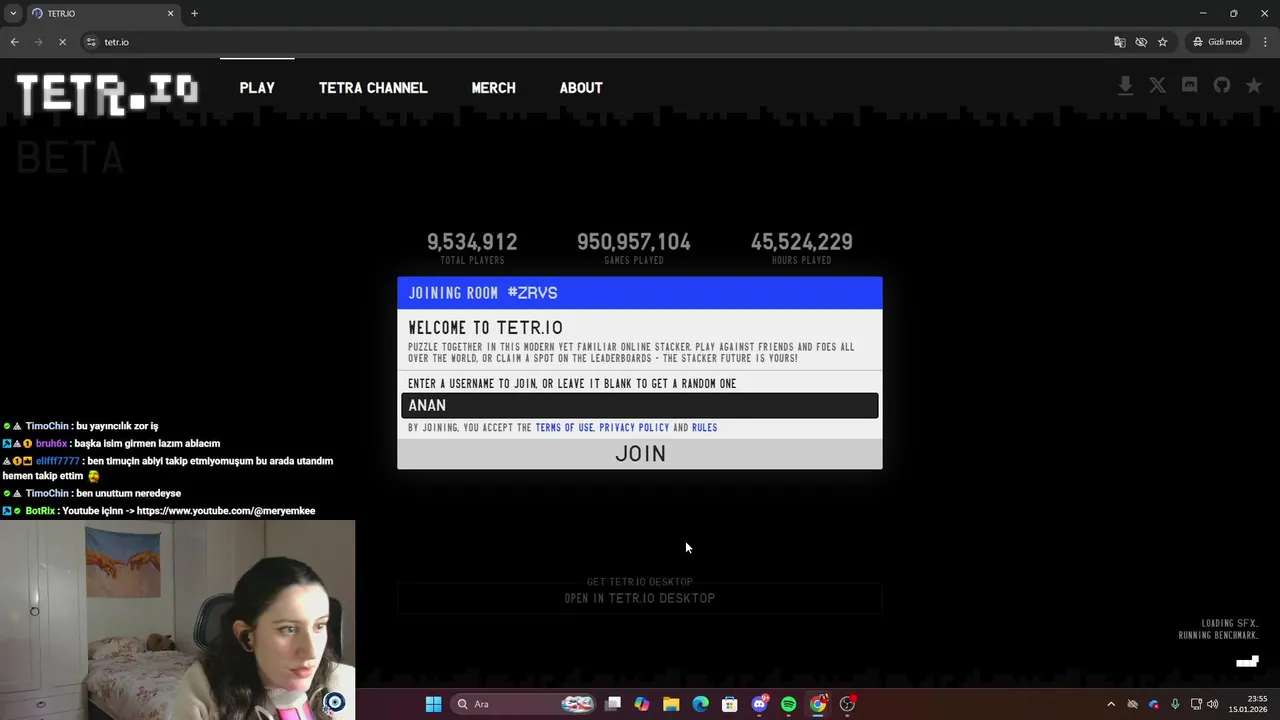Click the crossed-out eye icon in address bar
This screenshot has height=720, width=1280.
[x=1141, y=42]
